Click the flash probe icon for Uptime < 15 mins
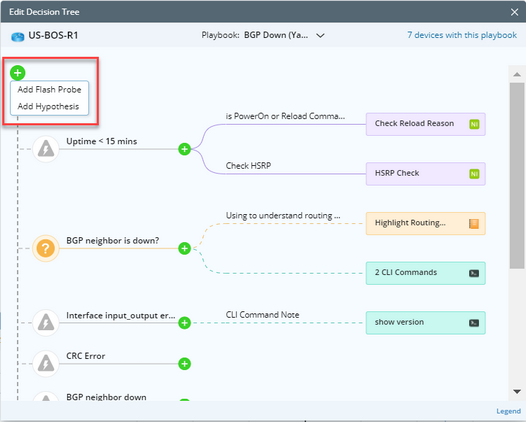 click(46, 149)
